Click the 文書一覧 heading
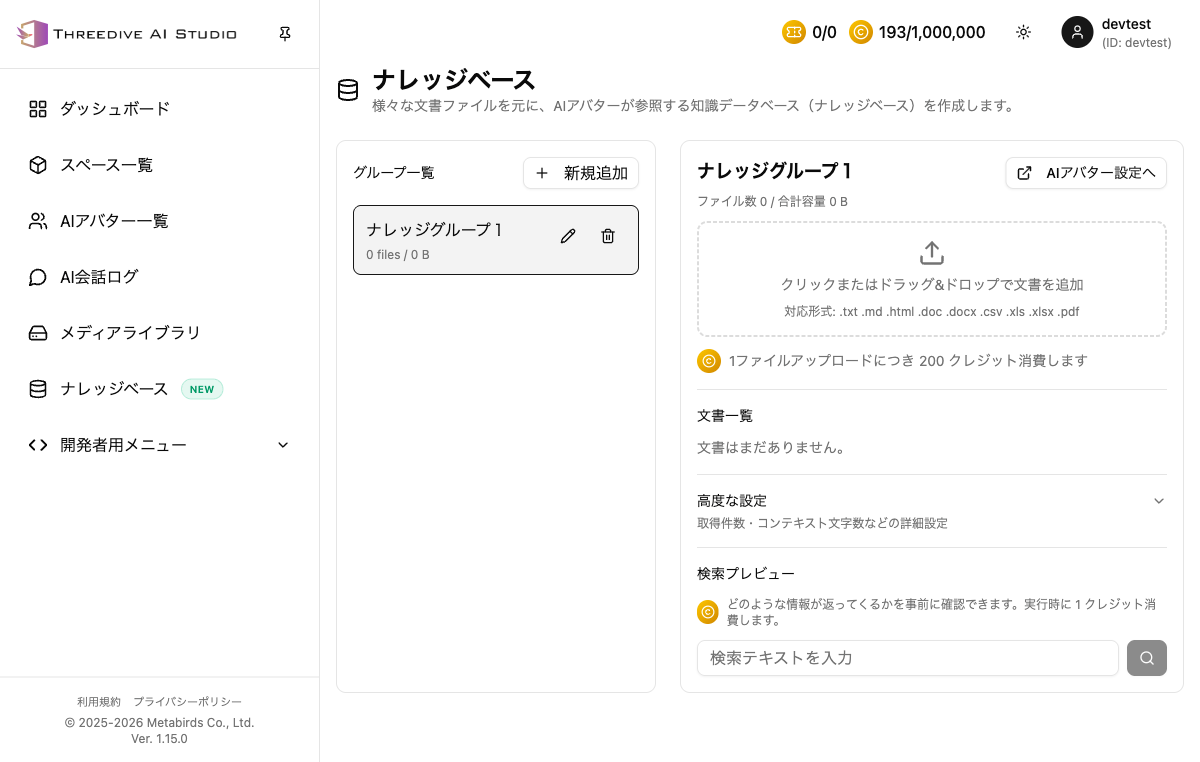1200x762 pixels. (725, 416)
